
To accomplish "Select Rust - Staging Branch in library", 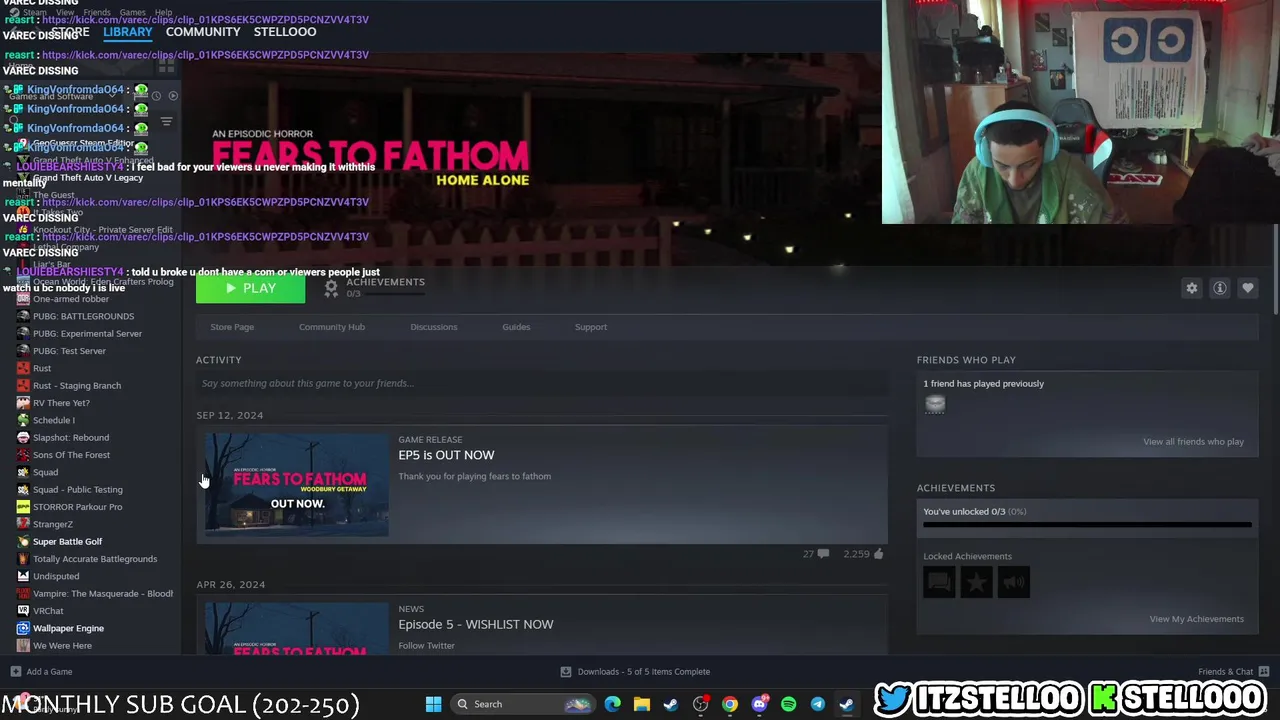I will point(77,385).
